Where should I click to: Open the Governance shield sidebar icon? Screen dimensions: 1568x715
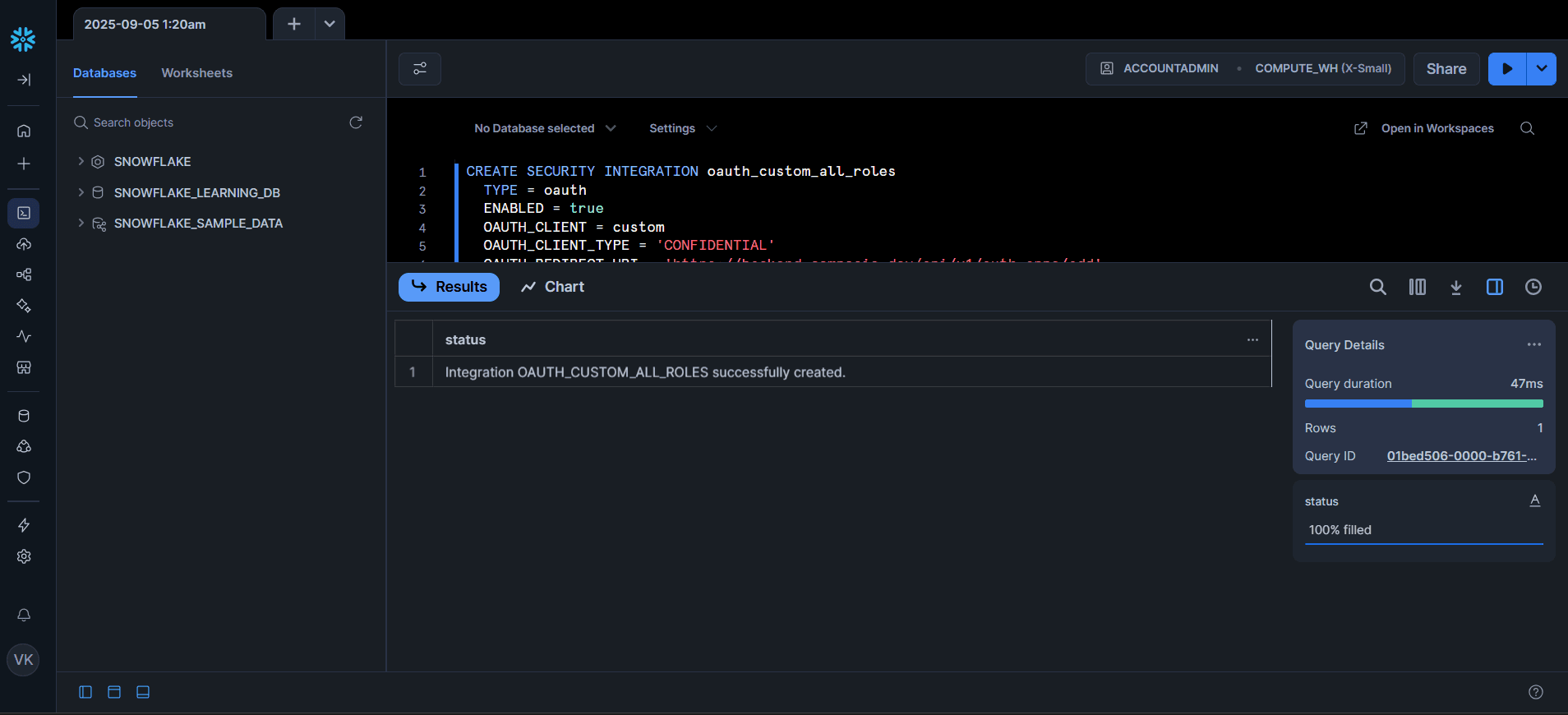(x=24, y=477)
